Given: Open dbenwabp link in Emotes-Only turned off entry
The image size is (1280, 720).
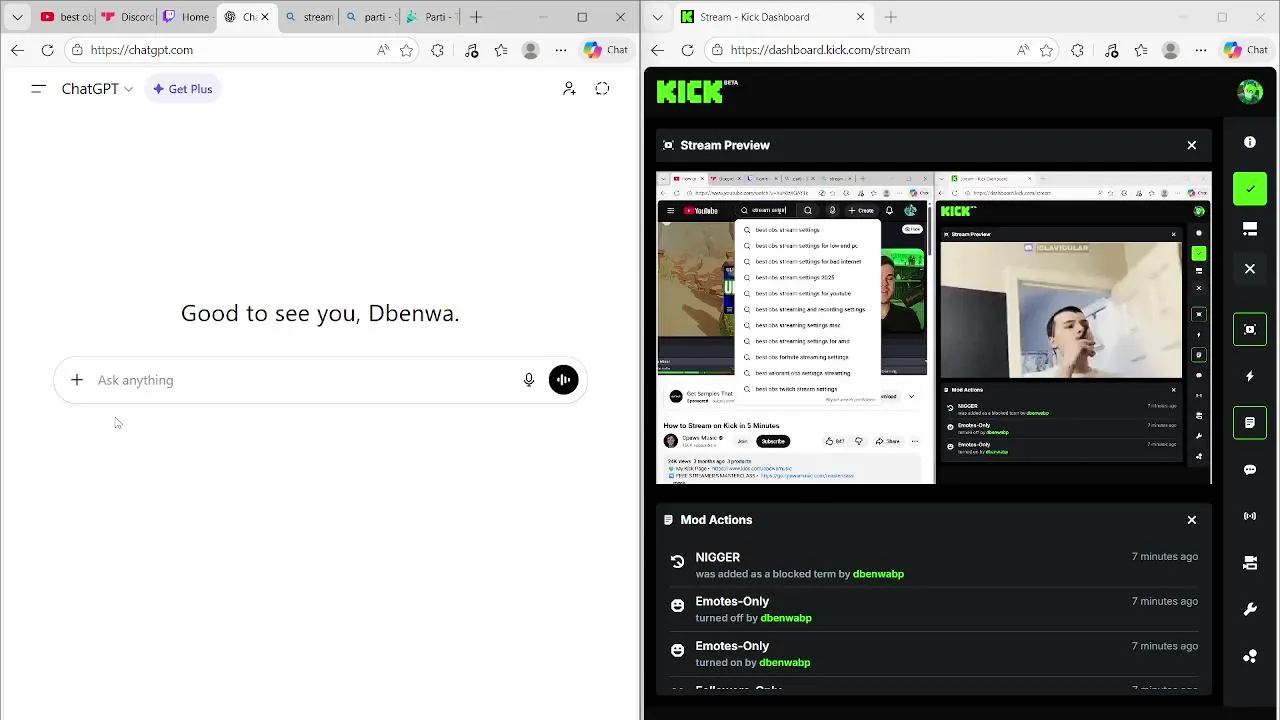Looking at the screenshot, I should (x=786, y=618).
